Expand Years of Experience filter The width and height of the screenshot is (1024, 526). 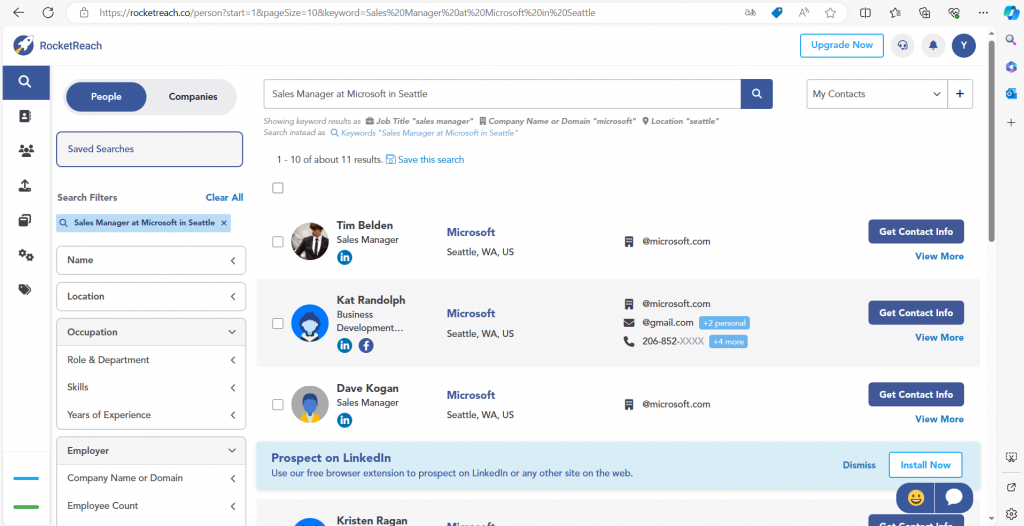click(152, 415)
